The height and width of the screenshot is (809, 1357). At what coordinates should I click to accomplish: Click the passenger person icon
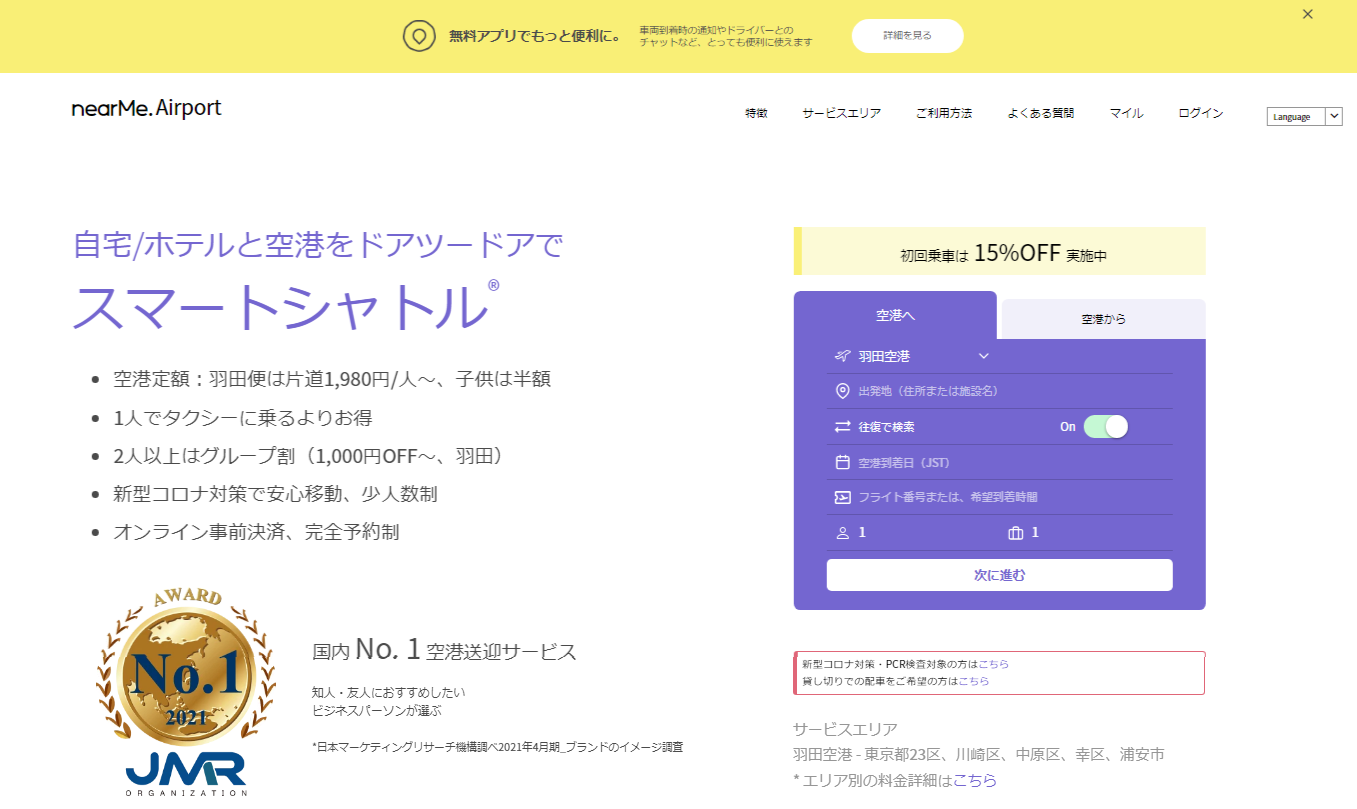coord(842,533)
